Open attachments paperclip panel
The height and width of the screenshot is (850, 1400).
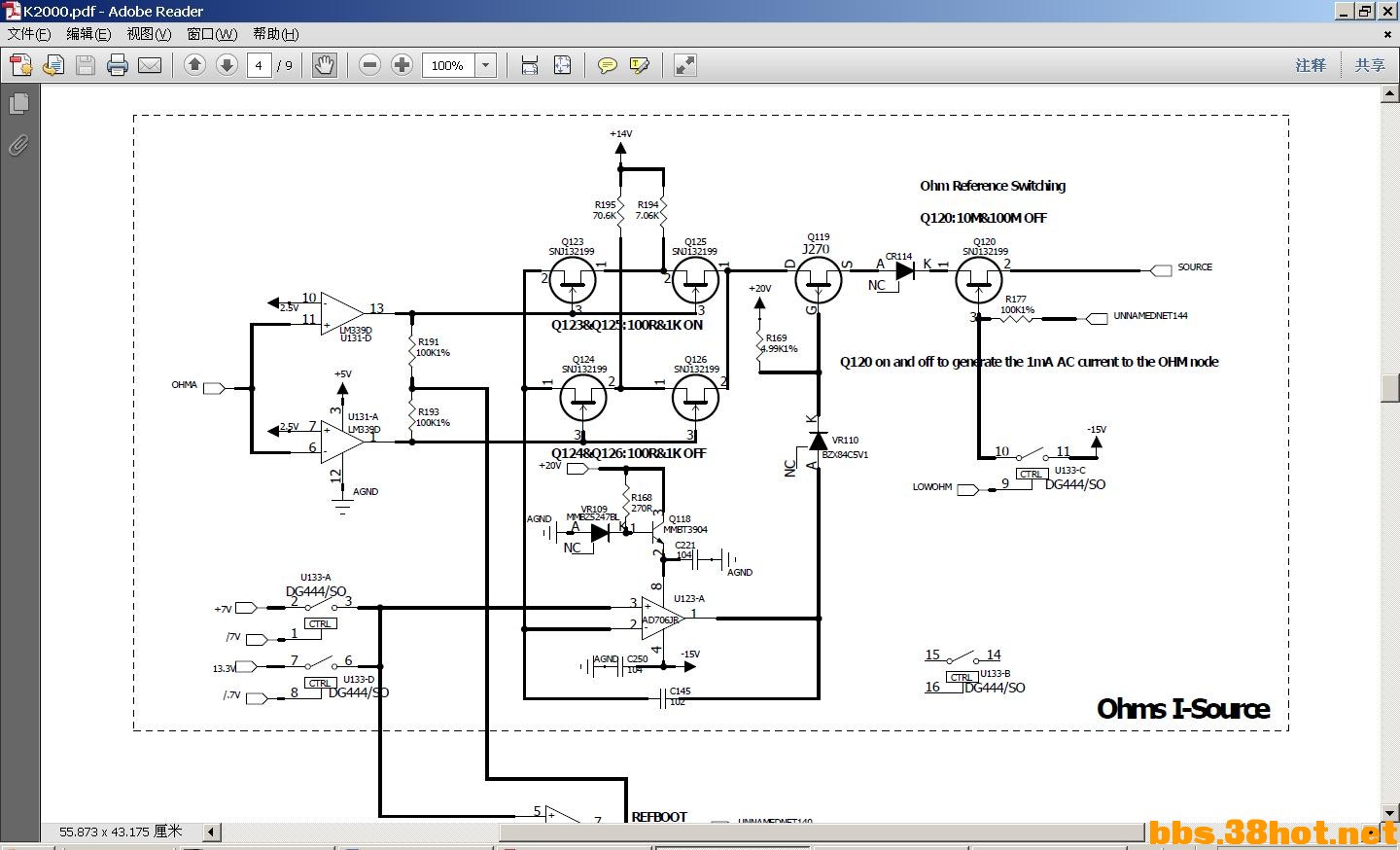18,146
